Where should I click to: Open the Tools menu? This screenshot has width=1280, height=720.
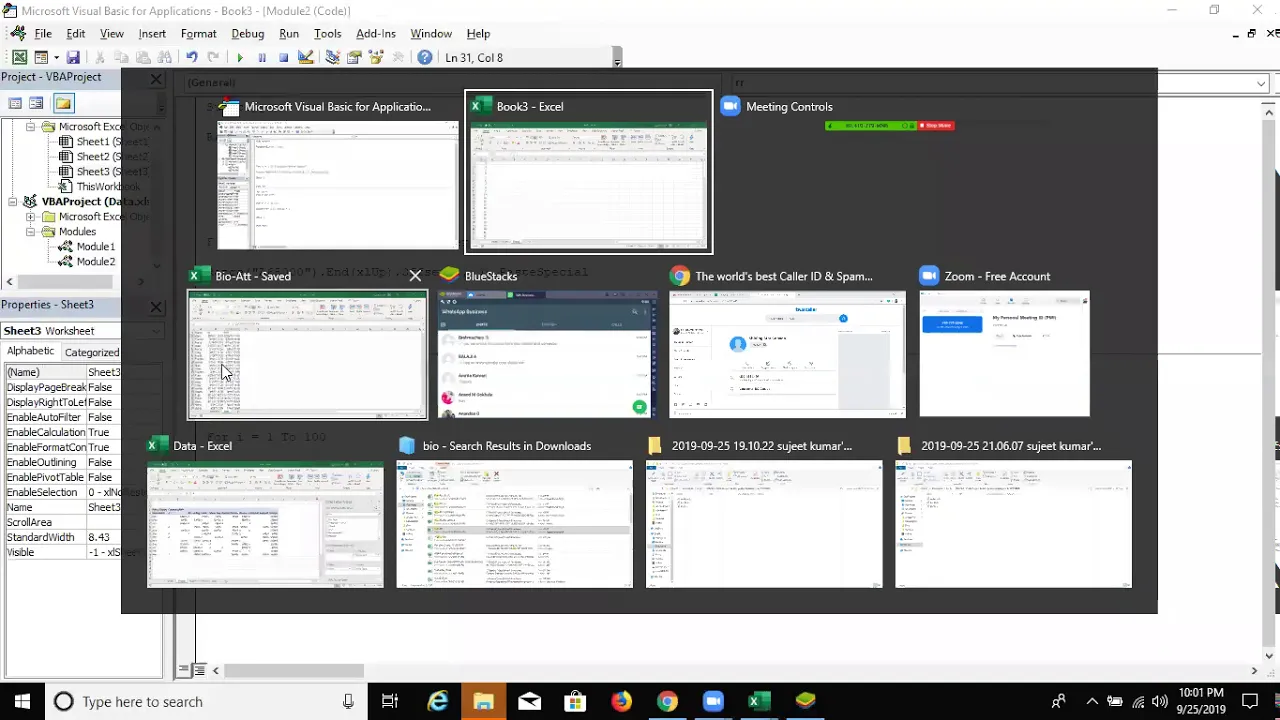(x=327, y=34)
